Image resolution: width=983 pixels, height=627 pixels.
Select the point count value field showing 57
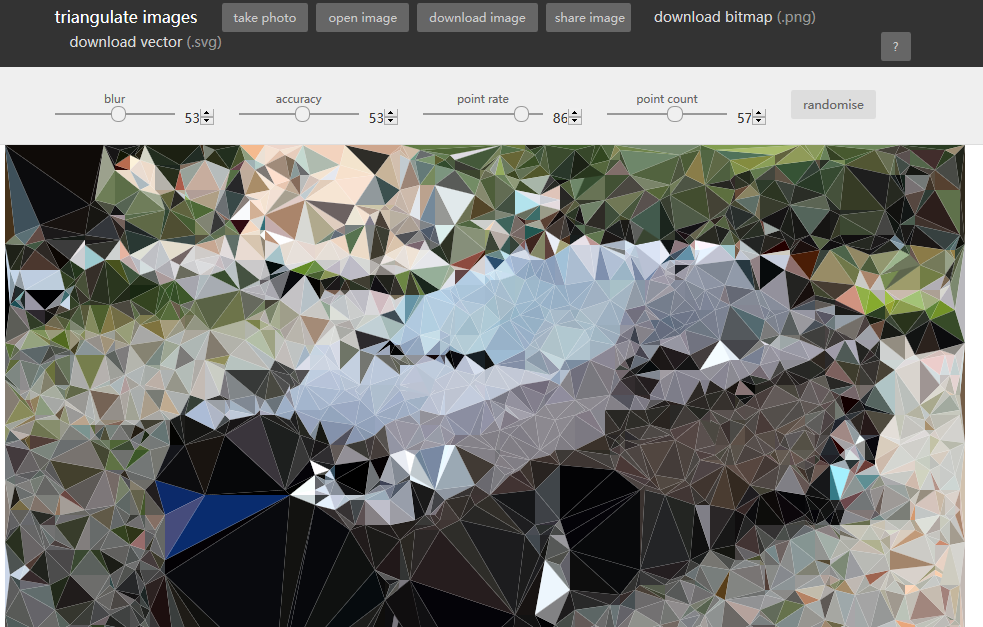744,118
